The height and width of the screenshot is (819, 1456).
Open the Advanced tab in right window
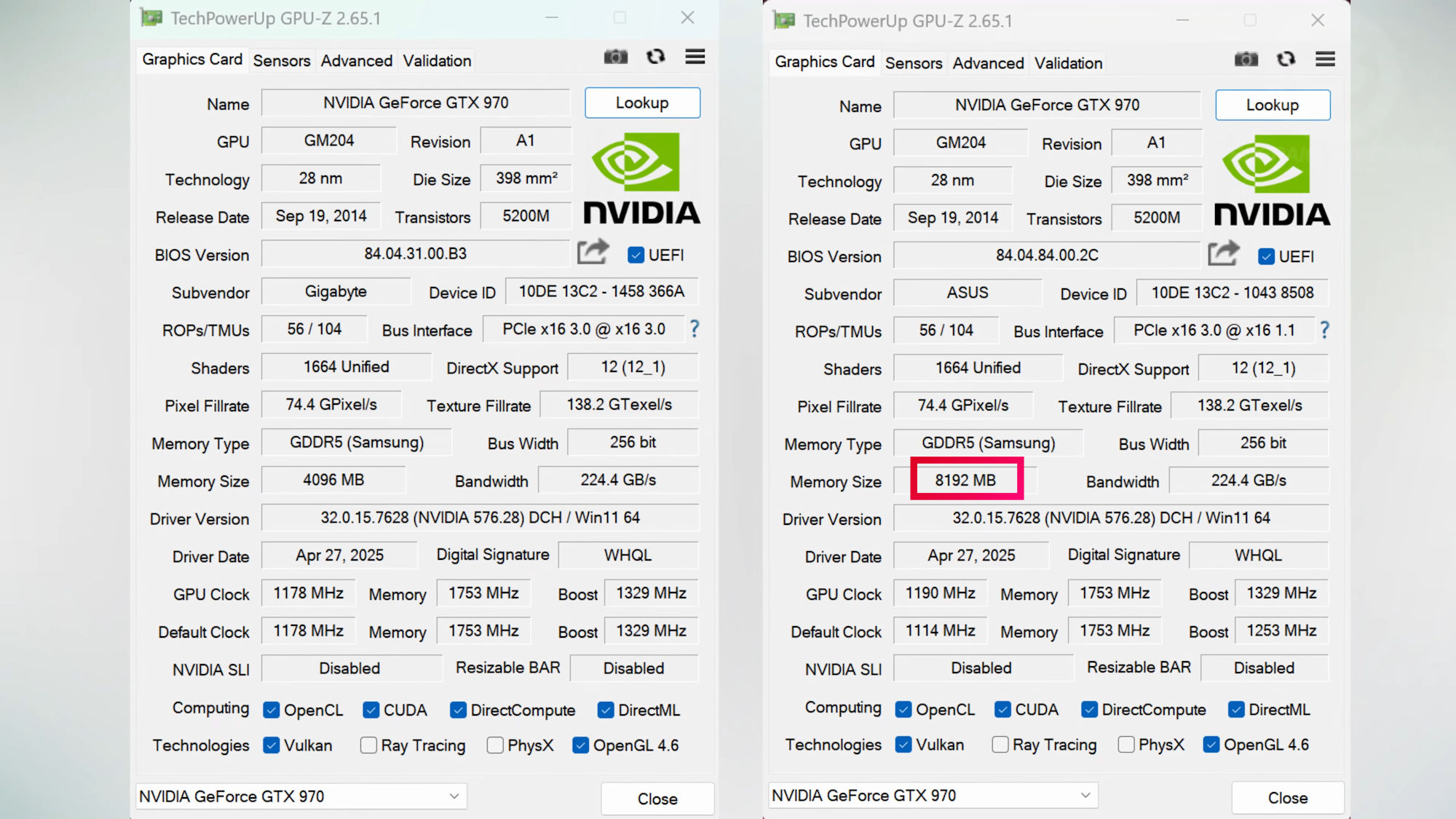pyautogui.click(x=988, y=63)
